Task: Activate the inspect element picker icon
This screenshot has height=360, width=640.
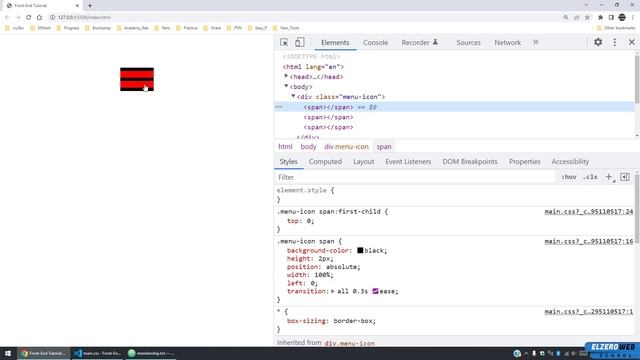Action: coord(284,42)
